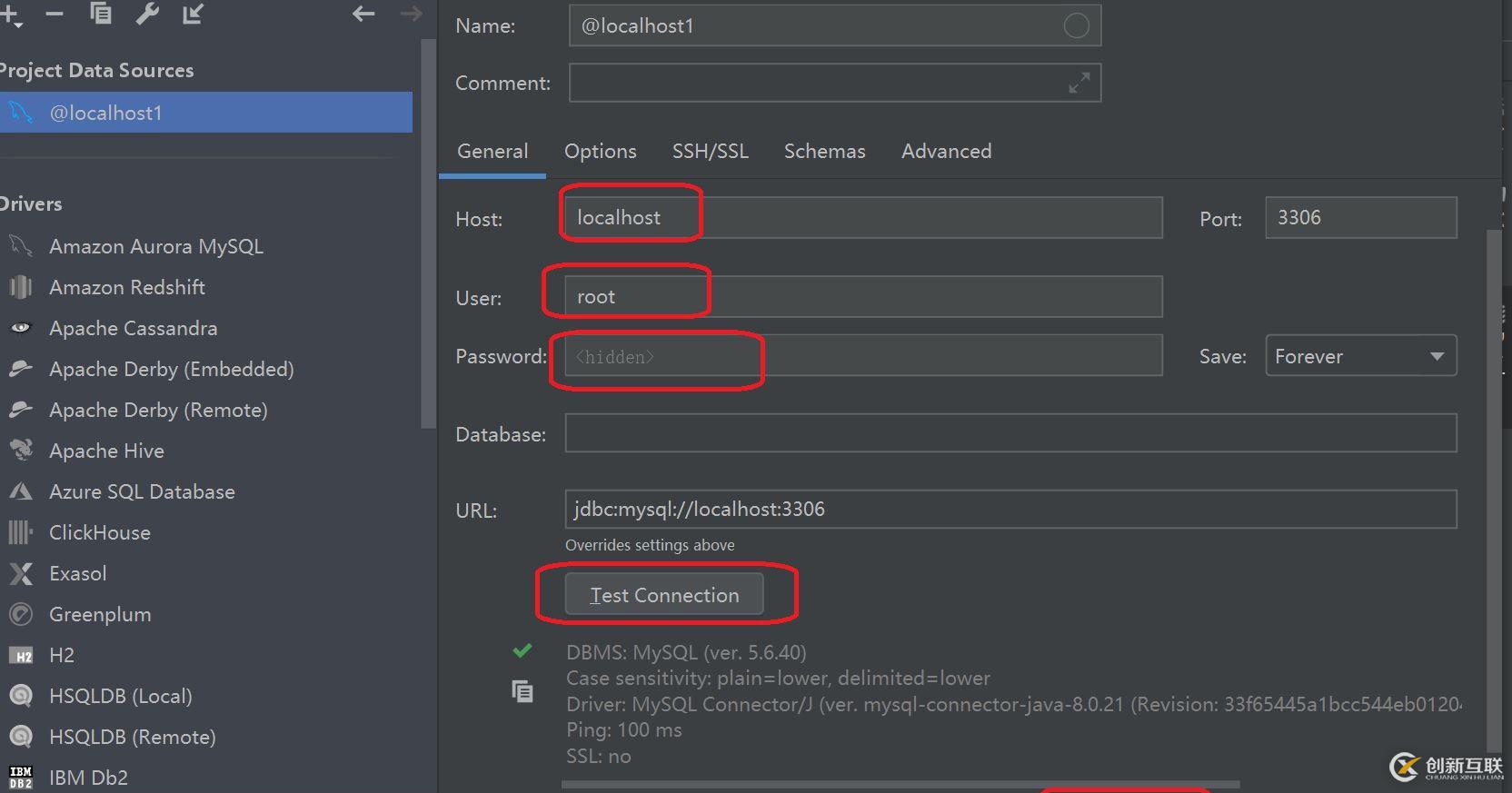Select HSQLDB (Remote) driver
Viewport: 1512px width, 793px height.
point(132,737)
